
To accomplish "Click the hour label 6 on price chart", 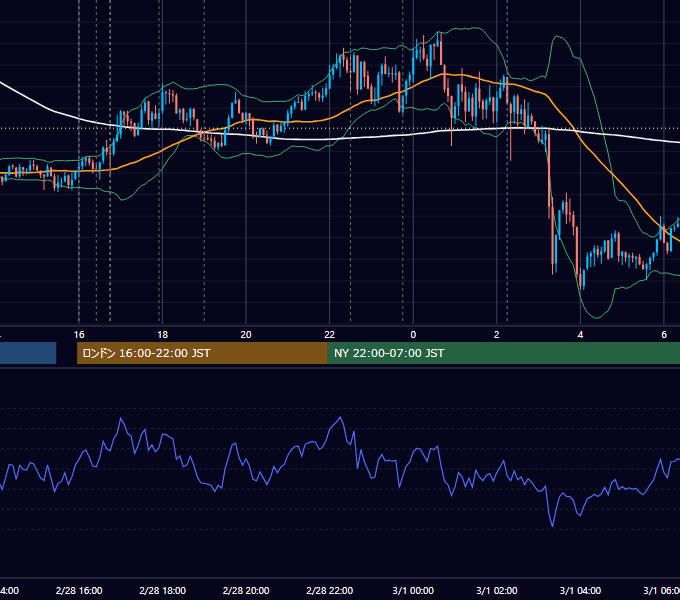I will tap(664, 335).
